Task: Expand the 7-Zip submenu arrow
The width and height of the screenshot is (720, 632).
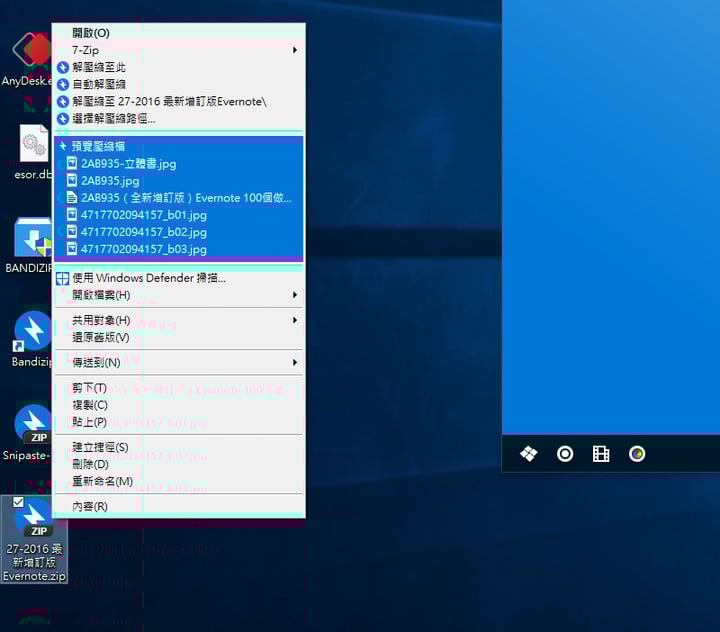Action: click(295, 50)
